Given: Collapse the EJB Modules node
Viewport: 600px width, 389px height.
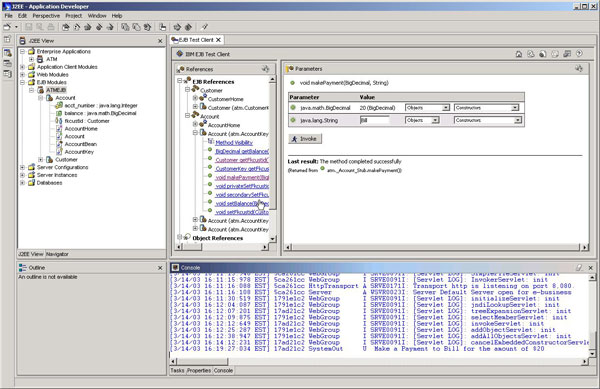Looking at the screenshot, I should 22,82.
